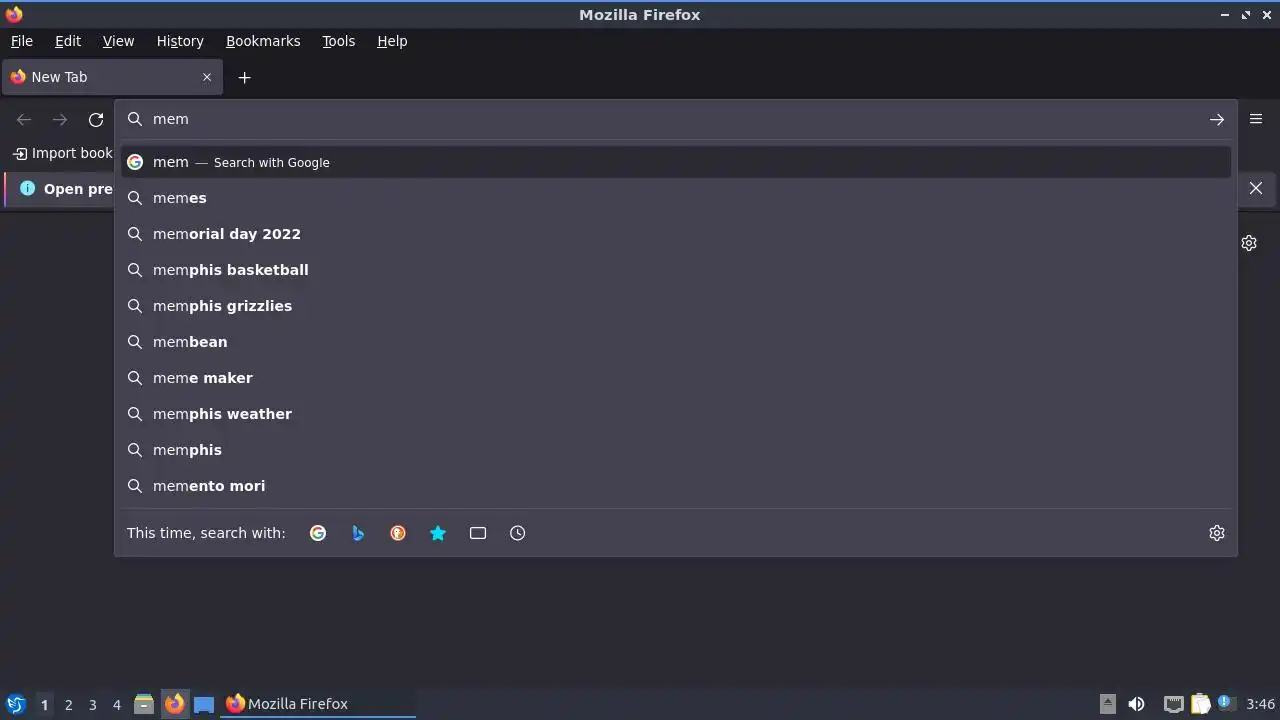Click the 3:46 taskbar clock
The width and height of the screenshot is (1280, 720).
[x=1261, y=704]
